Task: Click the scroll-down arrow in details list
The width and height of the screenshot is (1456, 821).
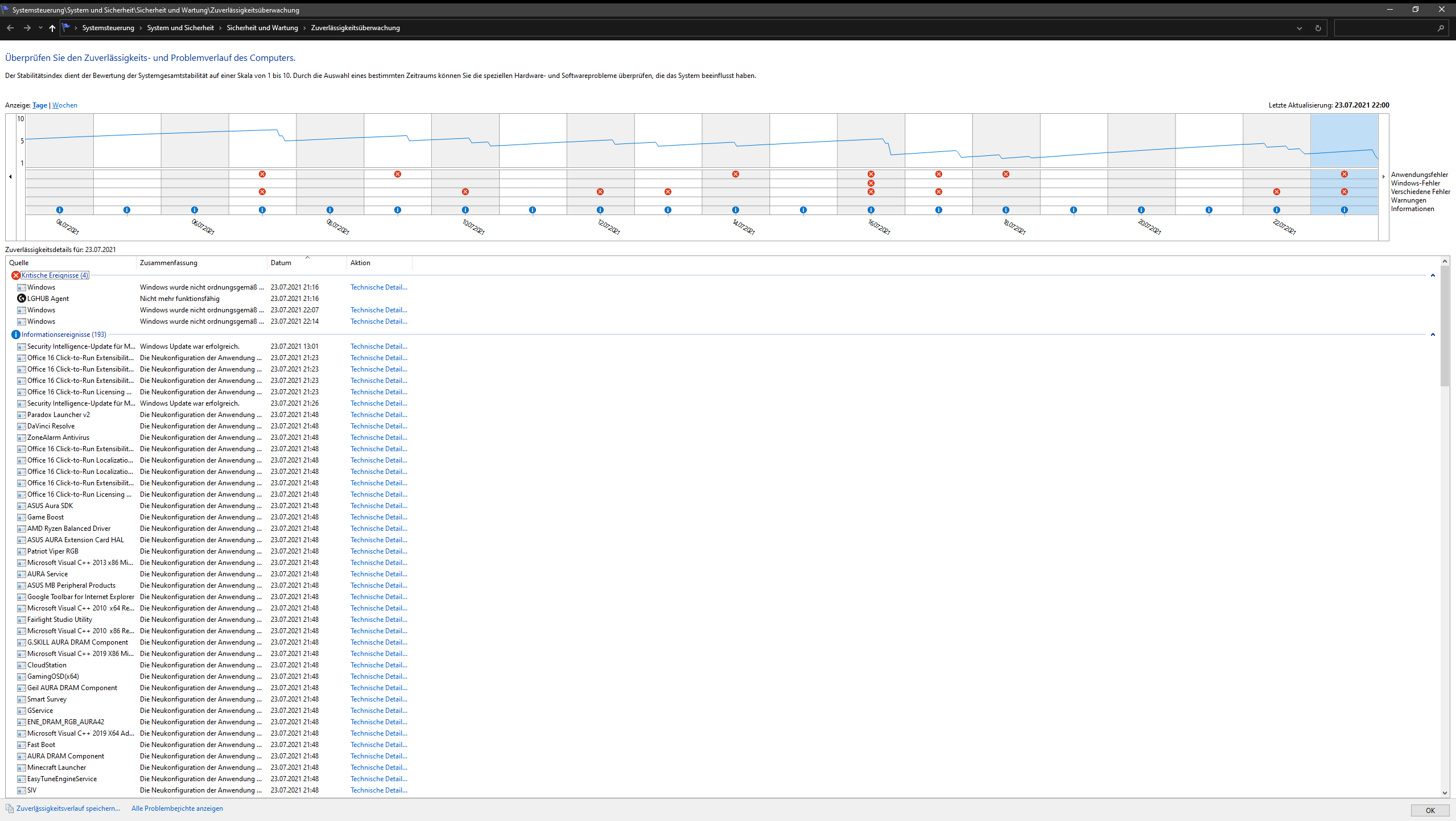Action: [1445, 793]
